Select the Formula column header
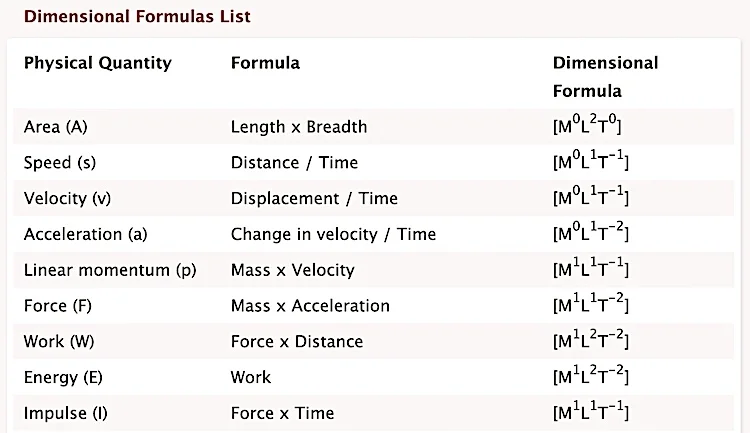This screenshot has width=750, height=433. (x=265, y=63)
